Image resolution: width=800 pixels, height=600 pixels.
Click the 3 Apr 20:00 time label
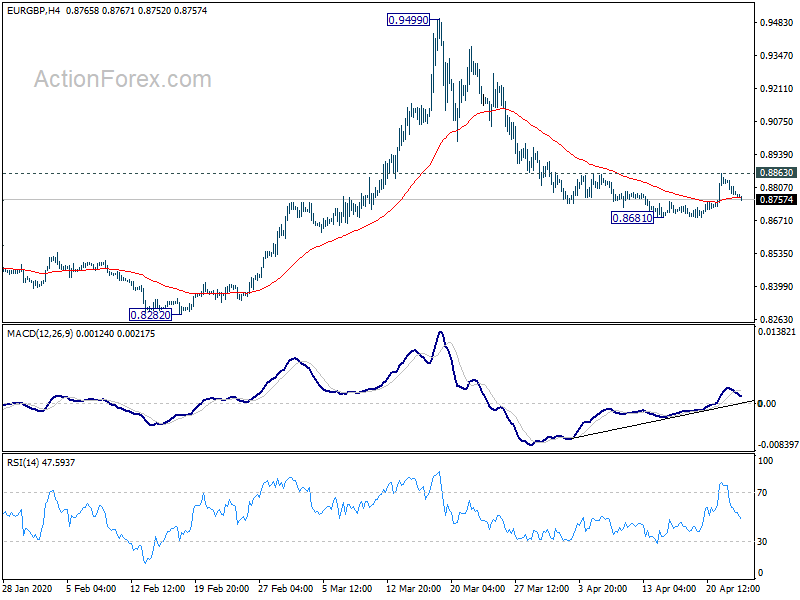click(603, 588)
